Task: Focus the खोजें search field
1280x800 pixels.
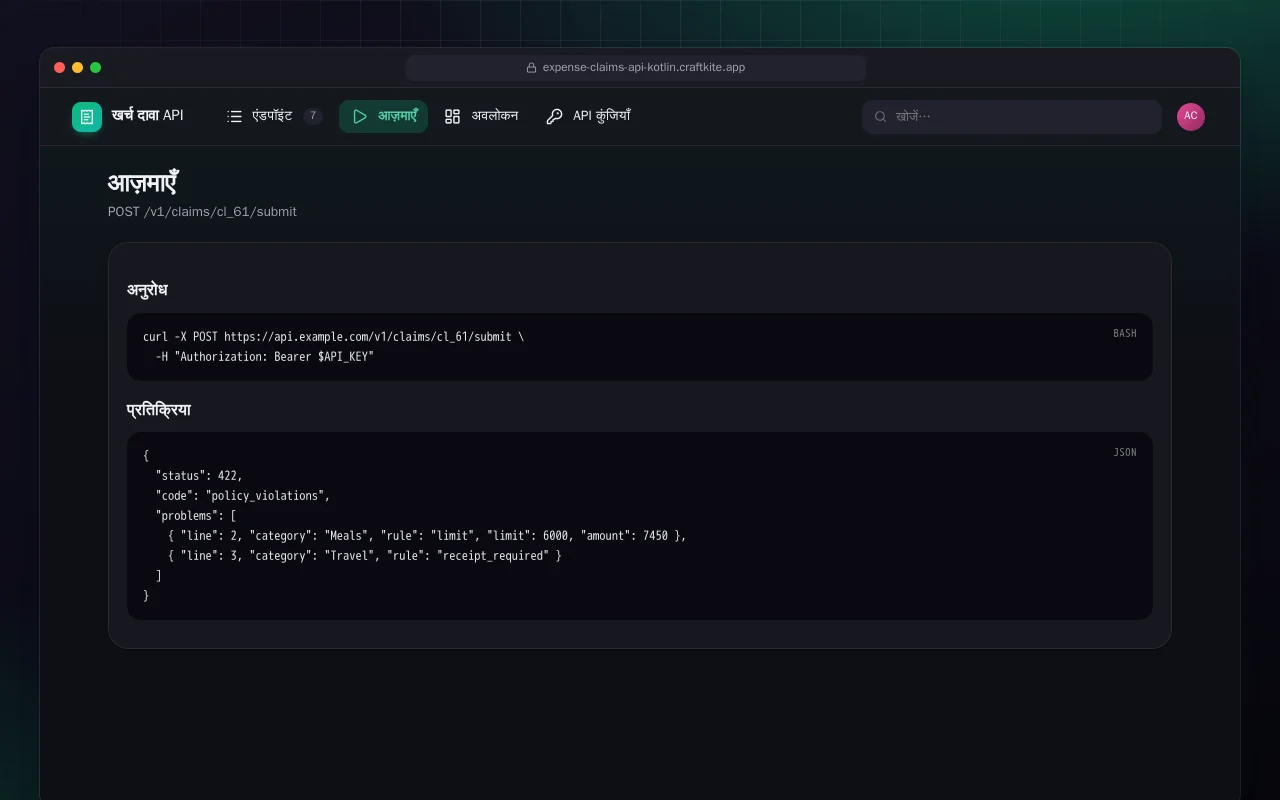Action: coord(1012,116)
